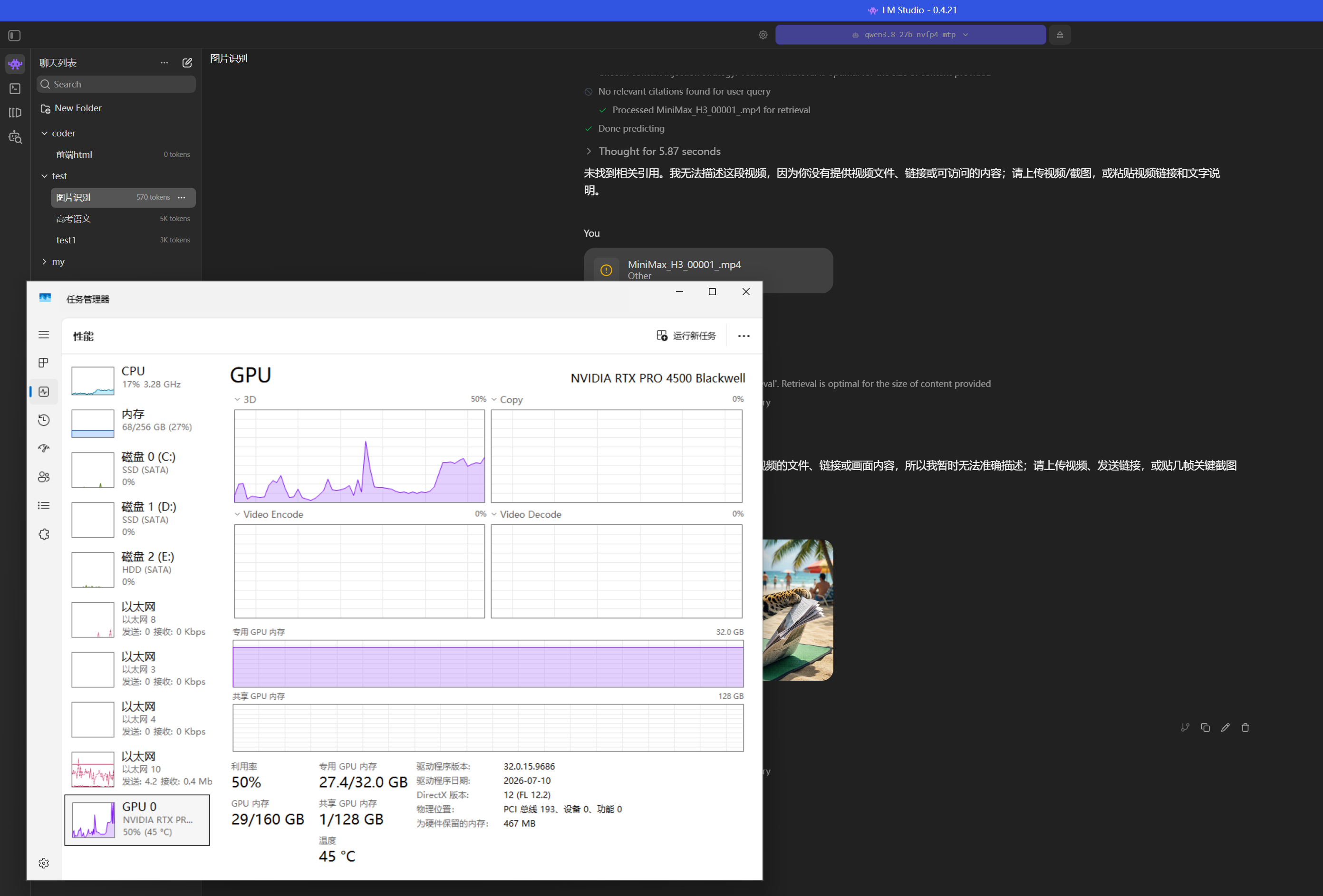
Task: Select the GPU 0 performance item
Action: tap(137, 820)
